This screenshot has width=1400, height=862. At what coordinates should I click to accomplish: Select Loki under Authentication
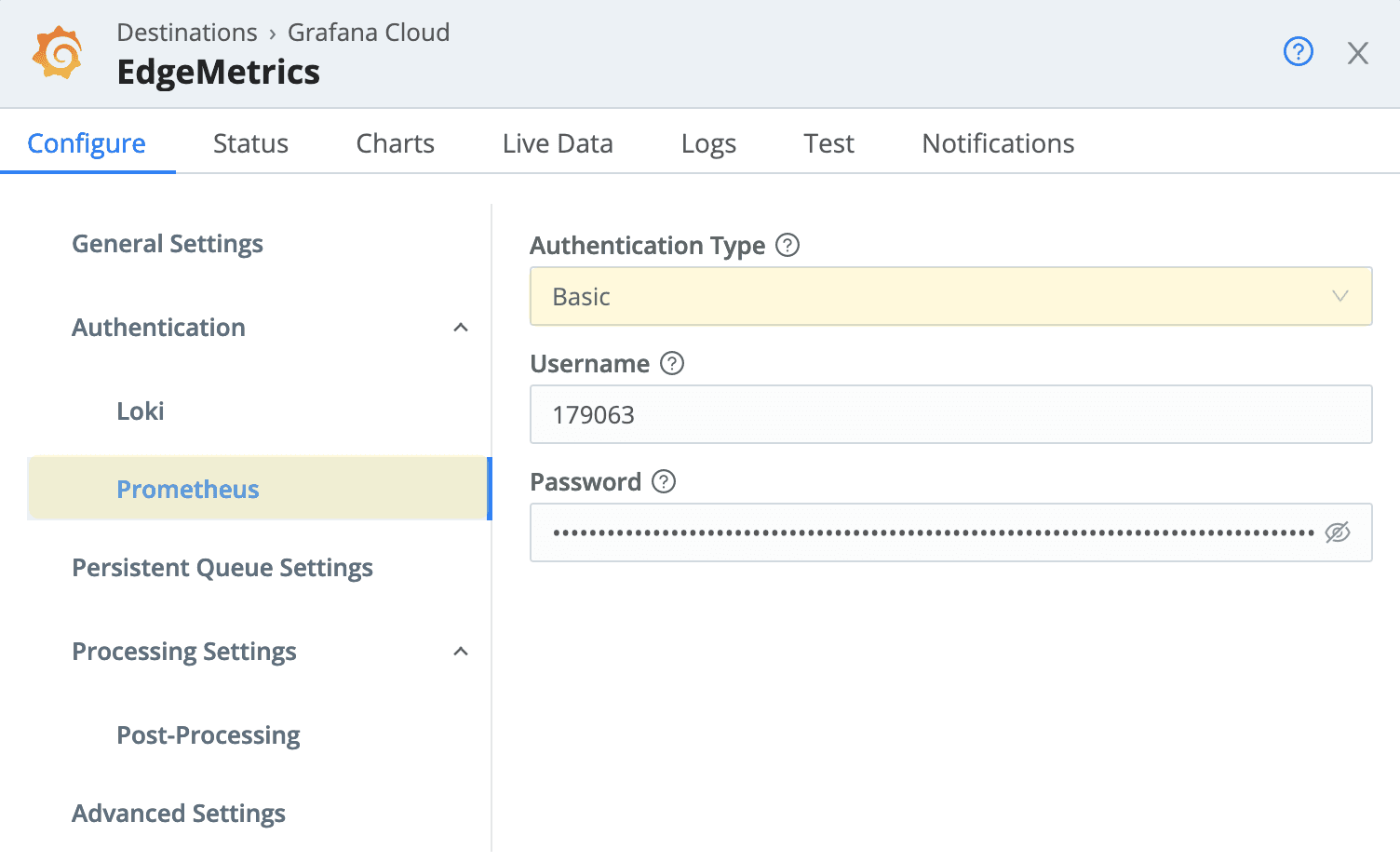point(141,411)
